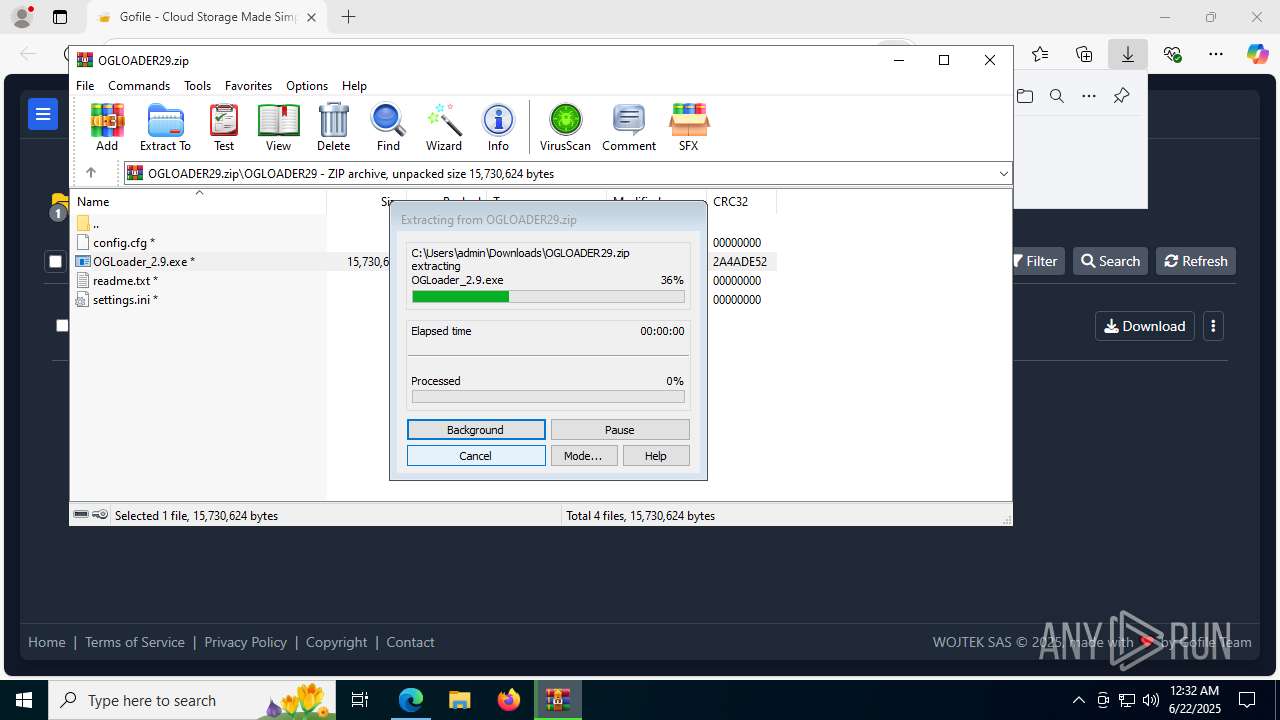Select the parent folder '..' entry
1280x720 pixels.
tap(95, 224)
